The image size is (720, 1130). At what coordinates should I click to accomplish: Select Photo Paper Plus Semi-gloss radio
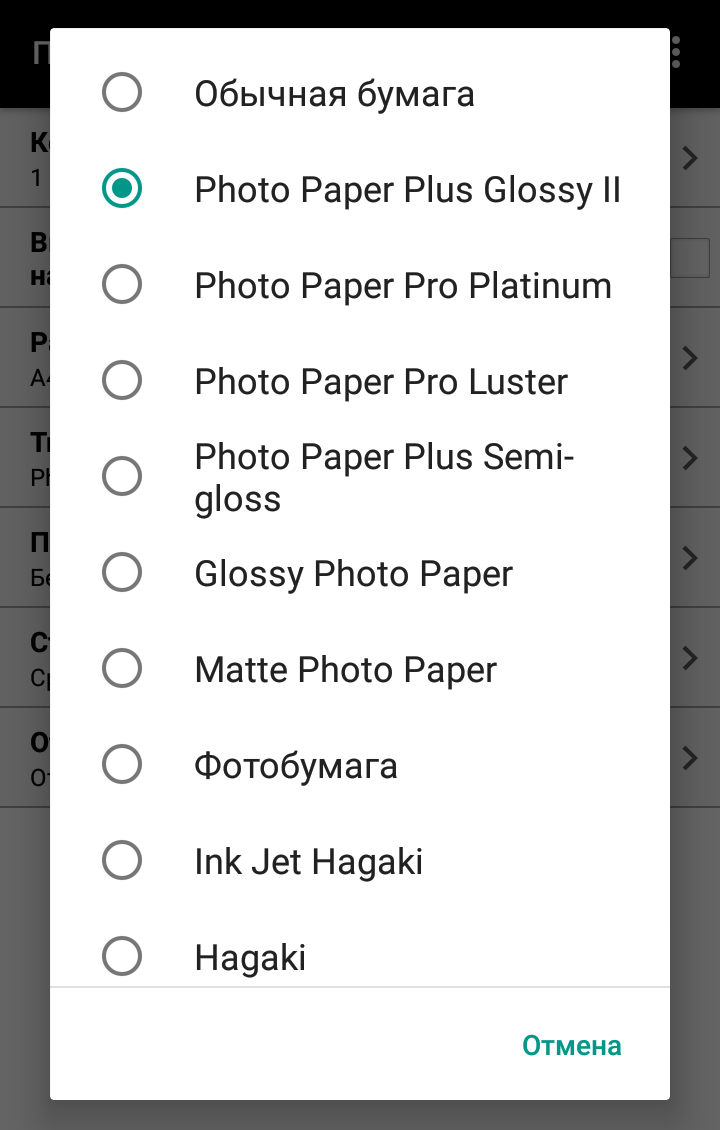pos(122,477)
